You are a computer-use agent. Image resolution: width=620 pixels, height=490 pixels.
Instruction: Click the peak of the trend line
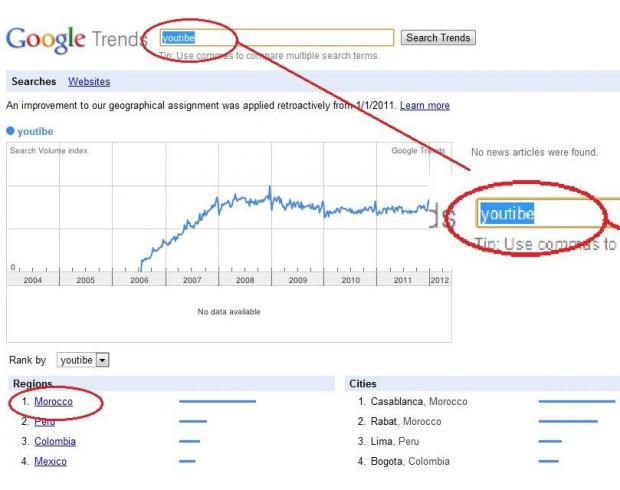[270, 187]
